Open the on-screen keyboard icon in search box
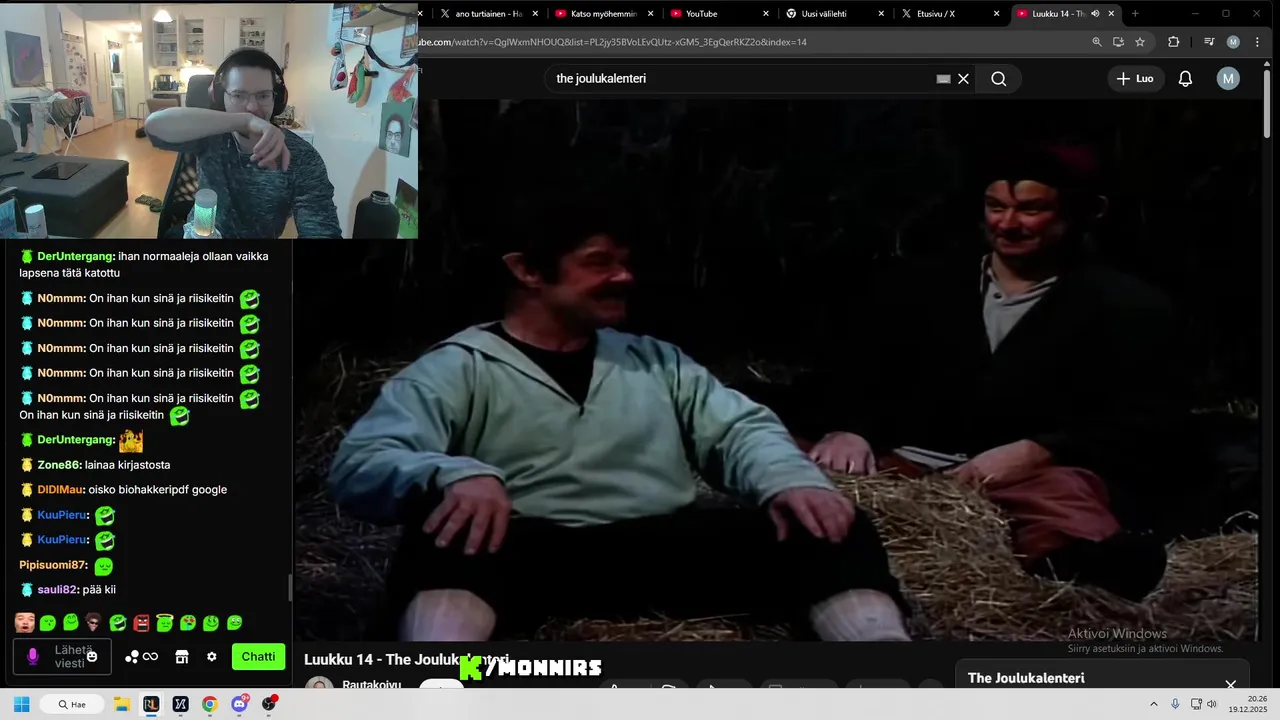The image size is (1280, 720). click(x=943, y=79)
